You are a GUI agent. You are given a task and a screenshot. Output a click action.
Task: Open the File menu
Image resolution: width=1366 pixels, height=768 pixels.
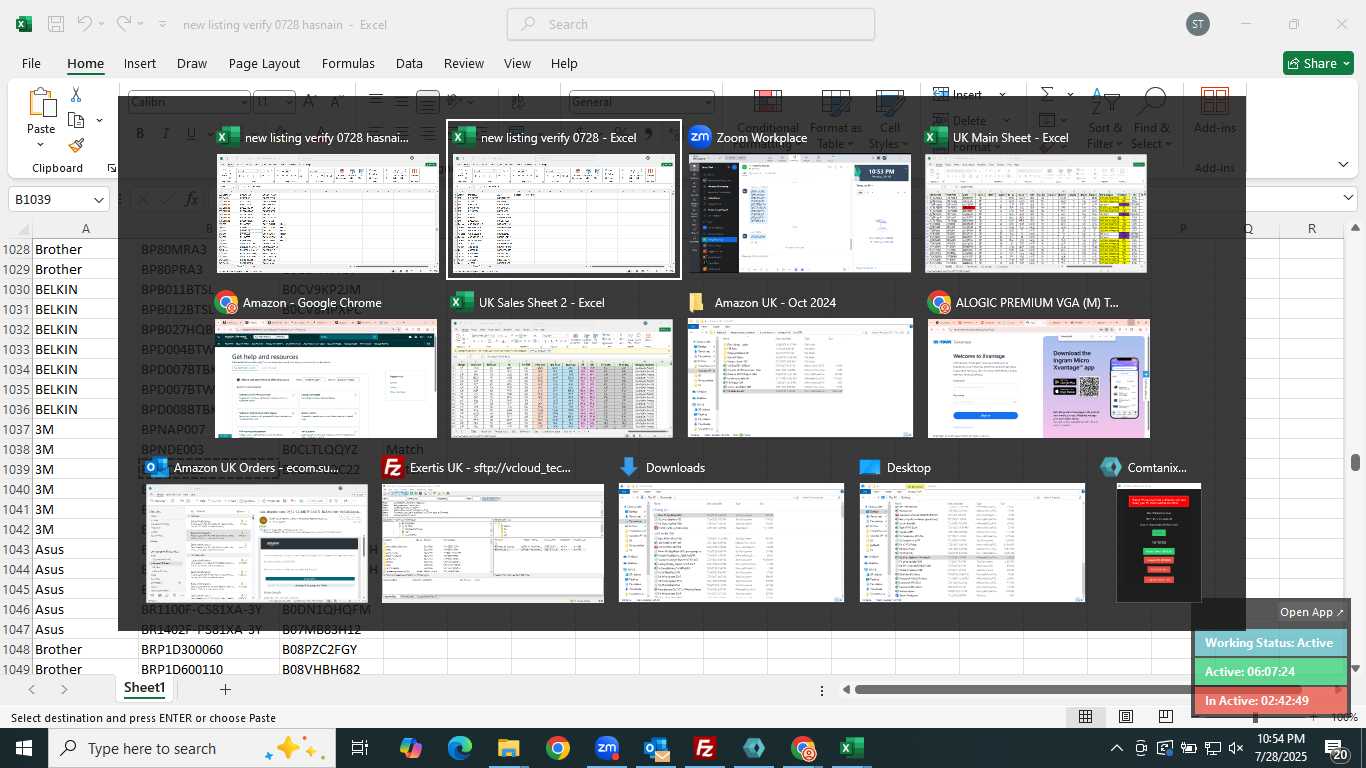click(x=31, y=63)
